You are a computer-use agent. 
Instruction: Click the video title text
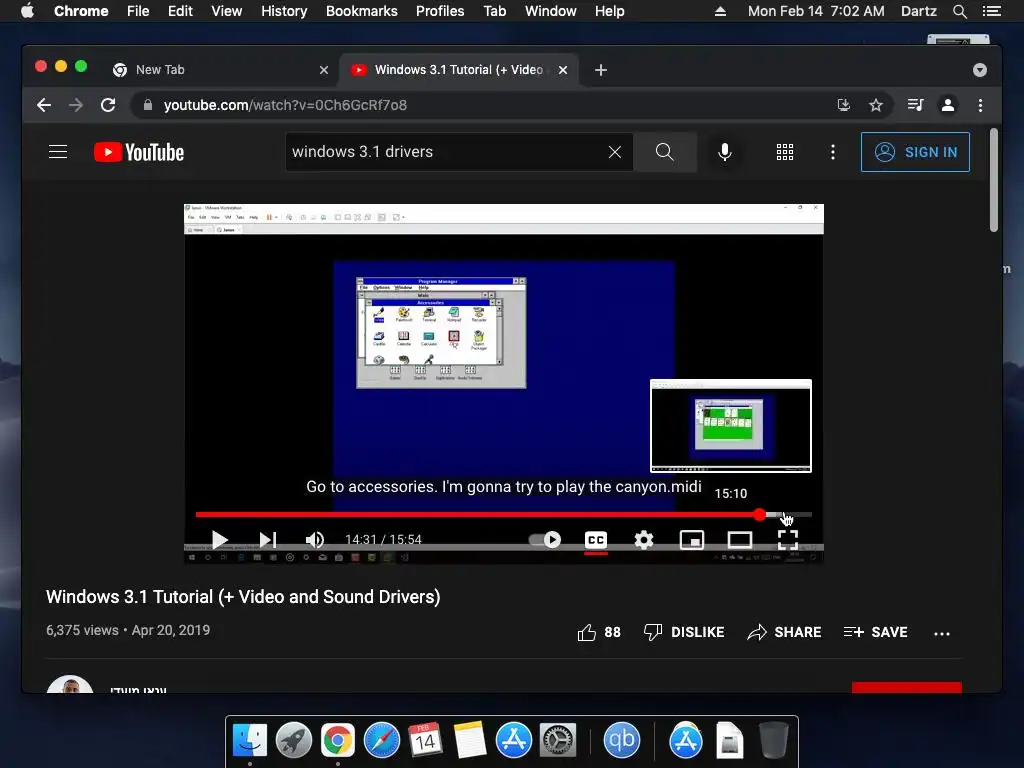(x=243, y=597)
